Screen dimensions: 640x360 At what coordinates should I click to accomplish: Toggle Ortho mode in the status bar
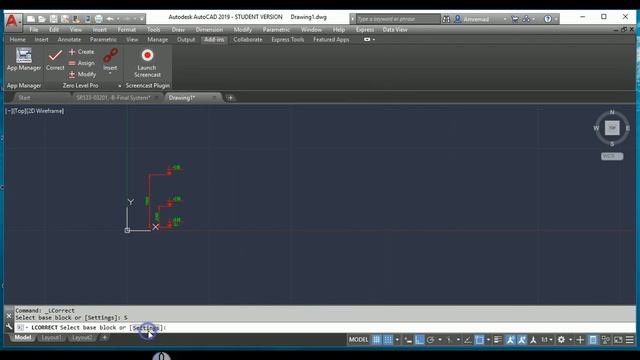pyautogui.click(x=419, y=340)
